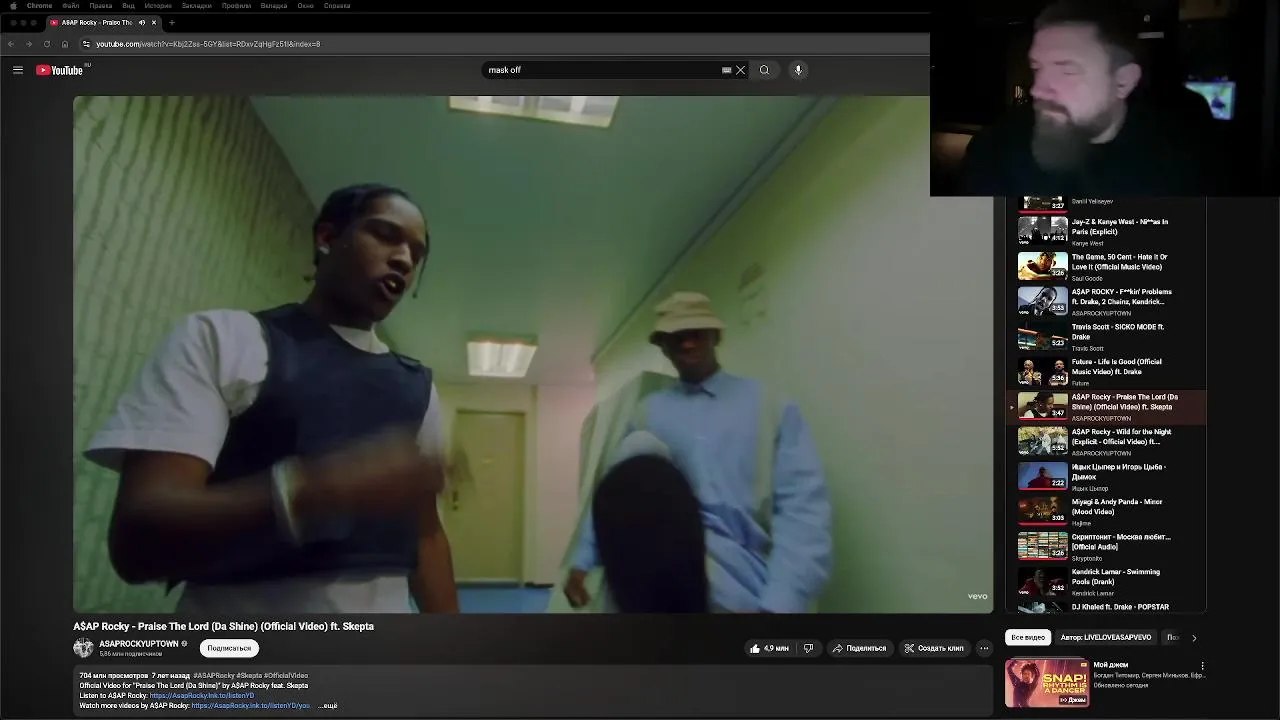This screenshot has width=1280, height=720.
Task: Click the main video player
Action: pyautogui.click(x=533, y=354)
